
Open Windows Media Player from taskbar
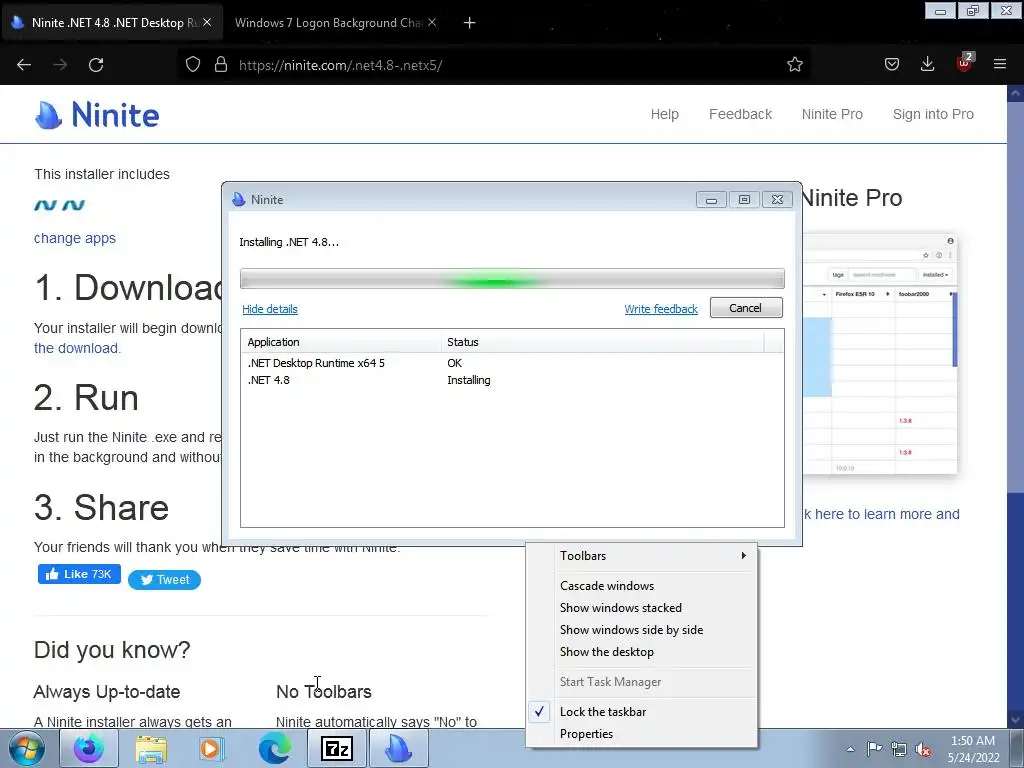coord(212,748)
